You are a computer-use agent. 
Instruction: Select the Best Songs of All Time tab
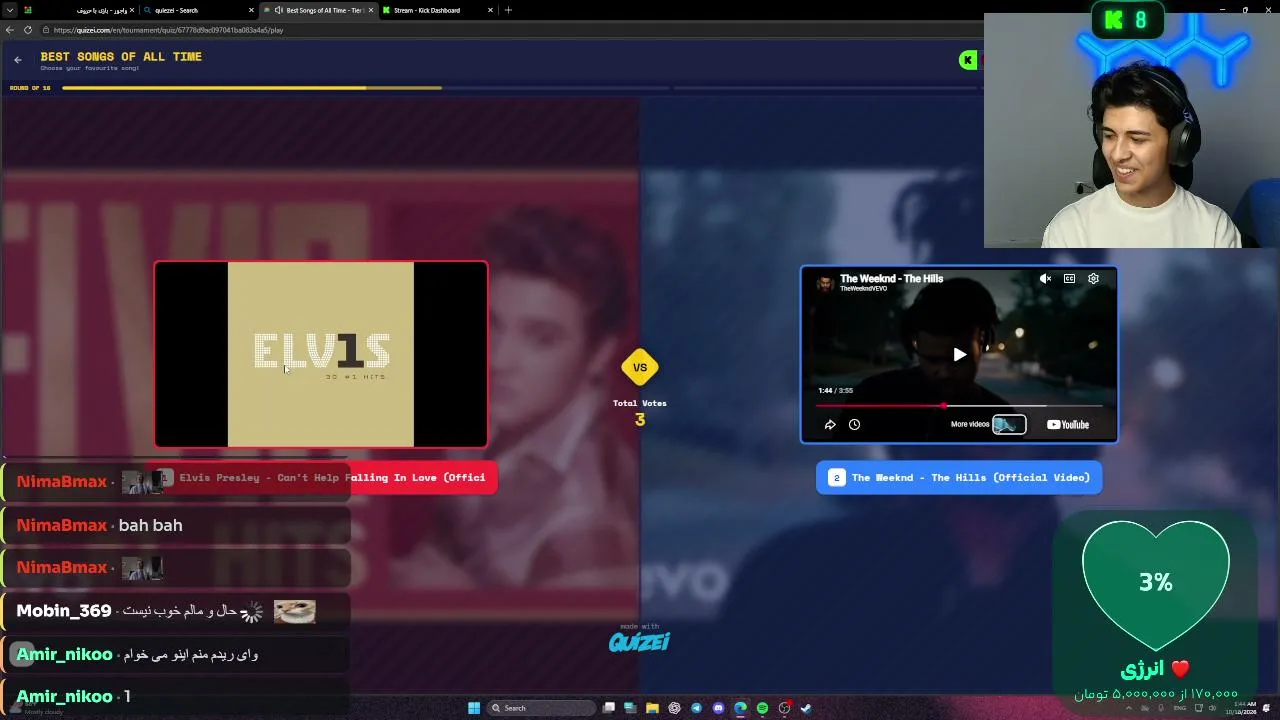(x=318, y=10)
